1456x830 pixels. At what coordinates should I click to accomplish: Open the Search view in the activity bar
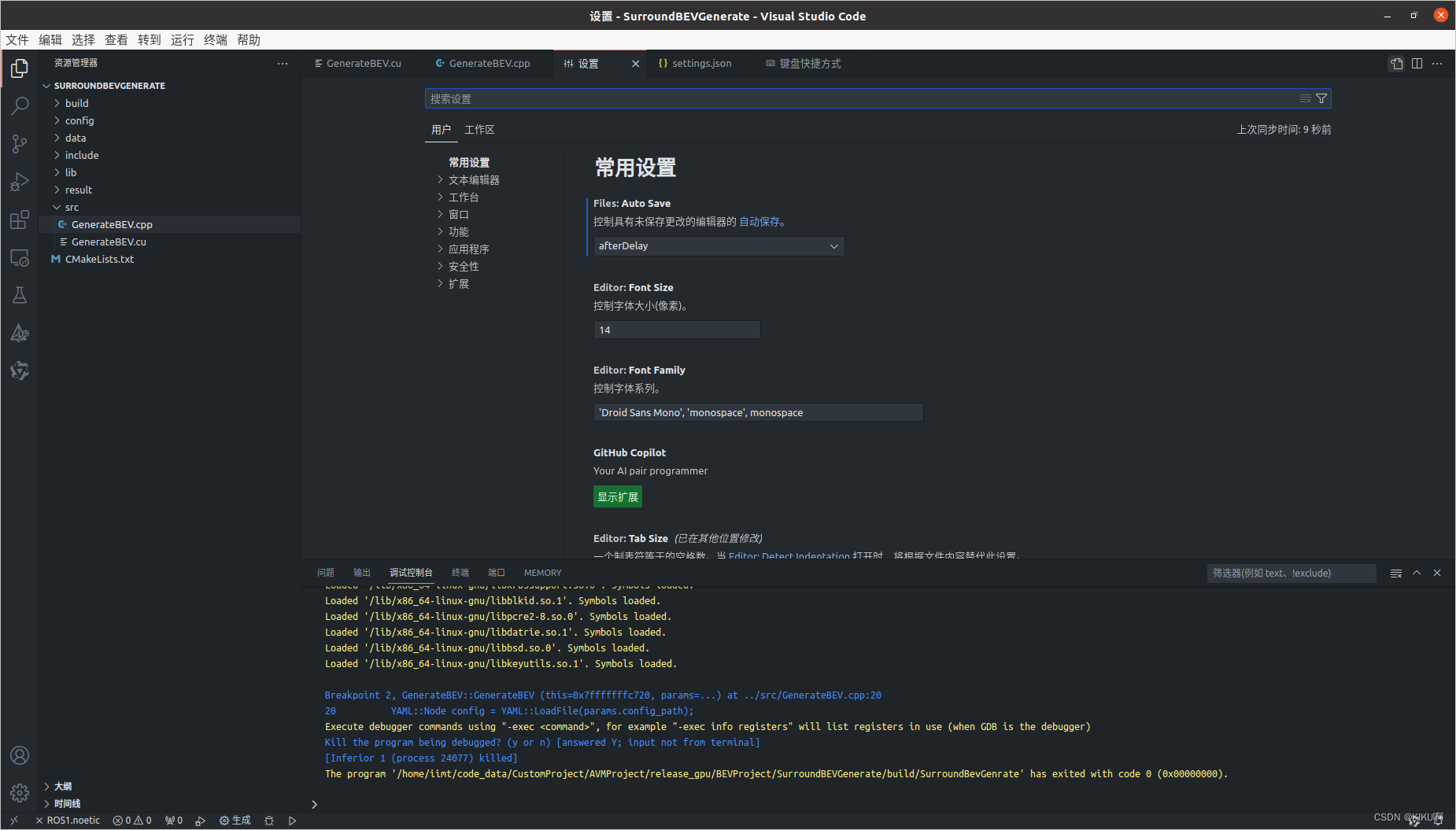19,105
